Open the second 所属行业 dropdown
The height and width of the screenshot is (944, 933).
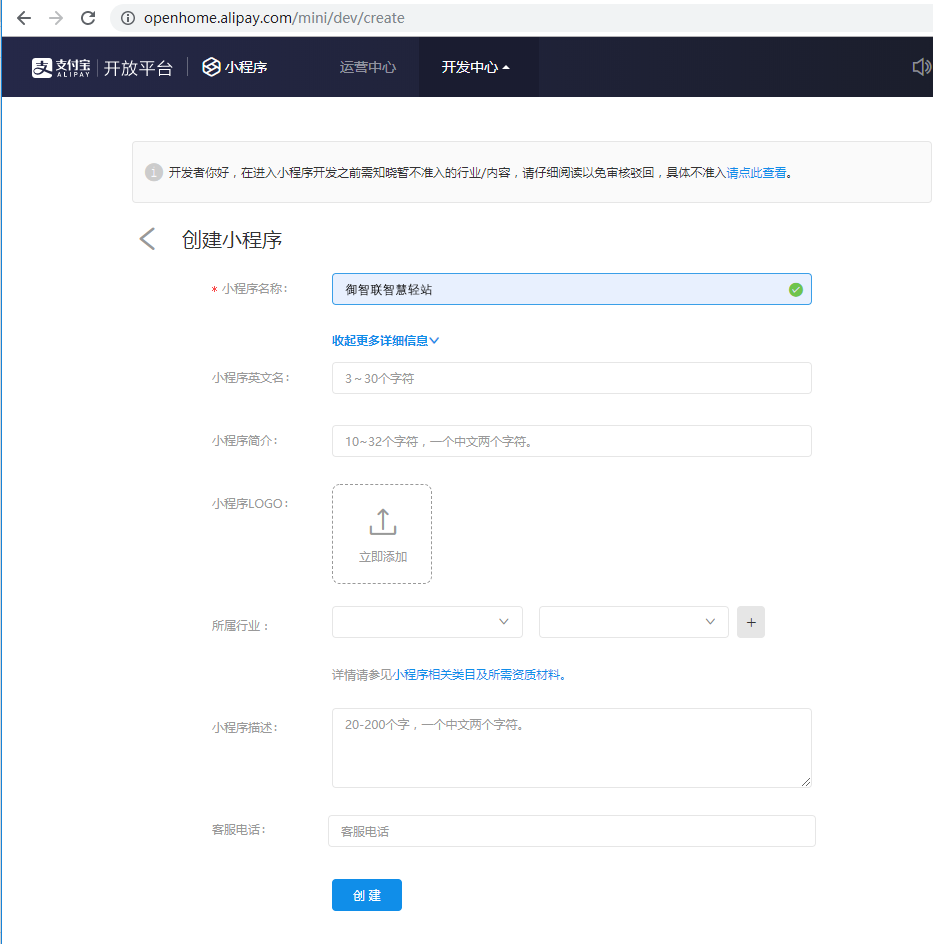[x=633, y=621]
